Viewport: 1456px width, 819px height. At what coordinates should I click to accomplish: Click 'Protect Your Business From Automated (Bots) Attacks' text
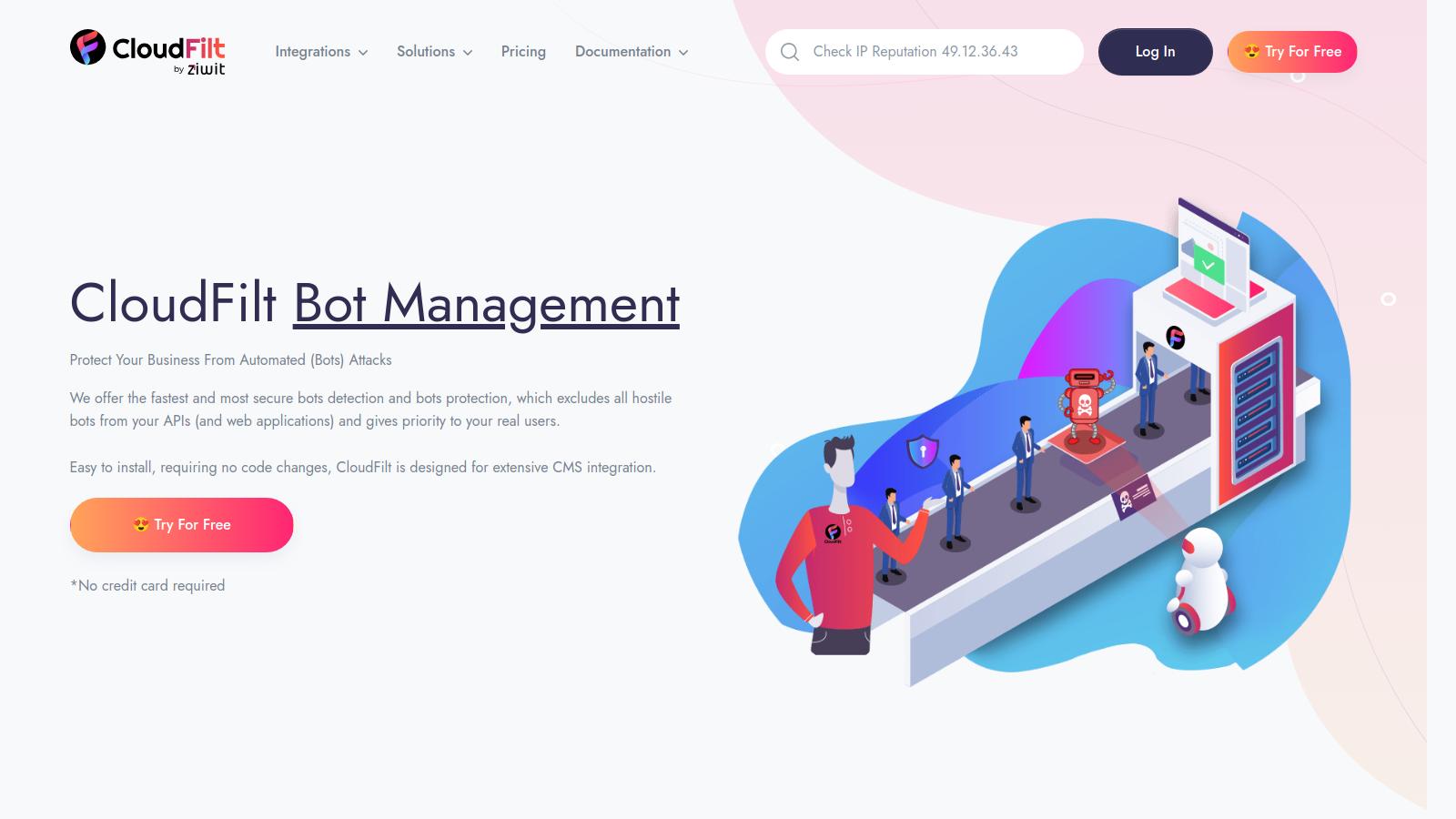pyautogui.click(x=230, y=360)
